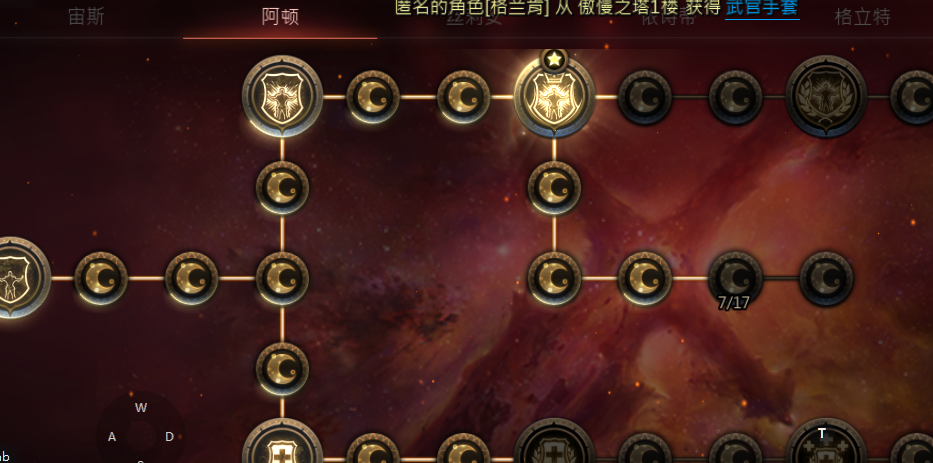
Task: Select the glowing cross shield node in the bottom row
Action: click(x=282, y=442)
